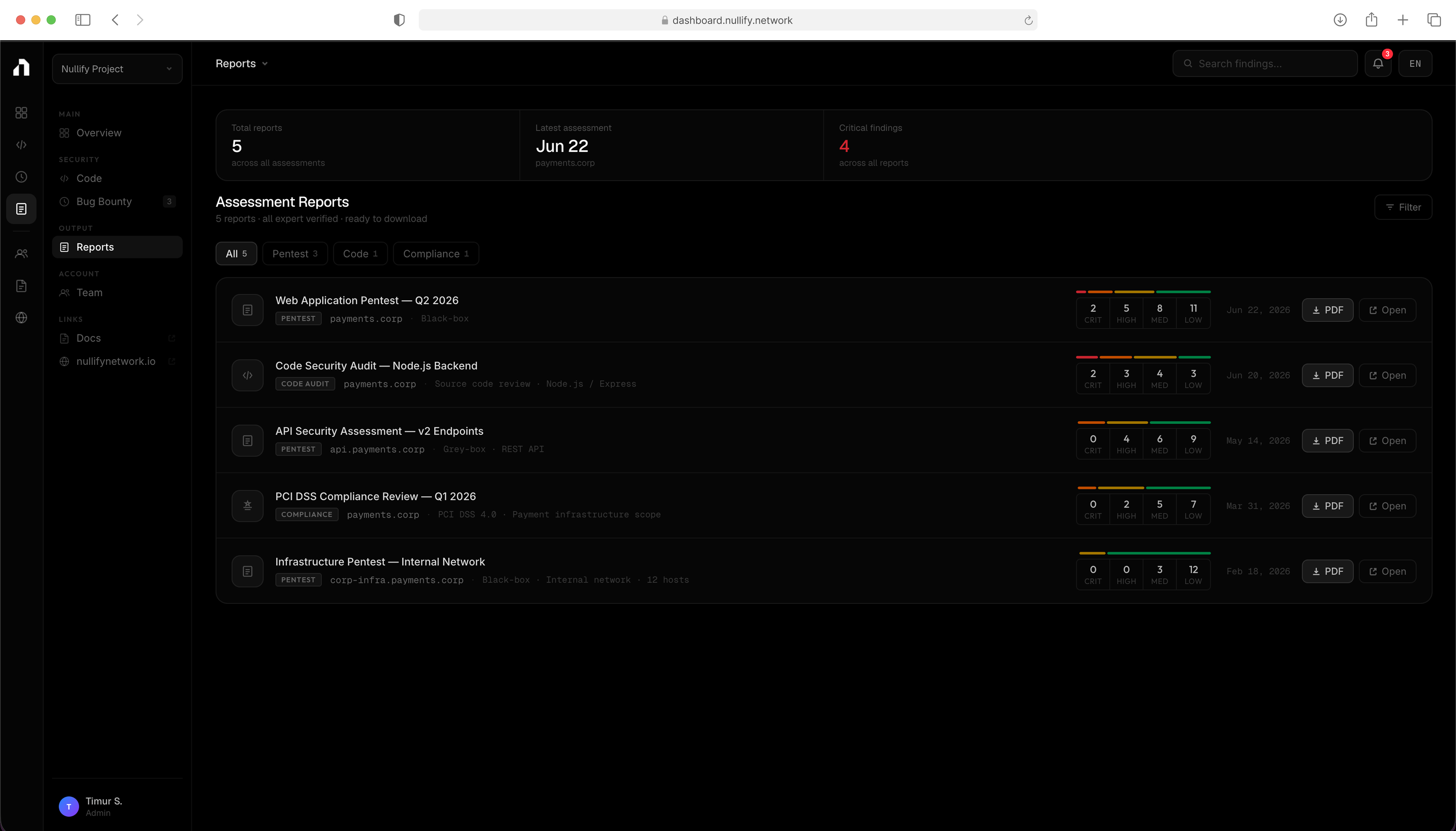The width and height of the screenshot is (1456, 831).
Task: Select Reports in the sidebar
Action: 117,247
